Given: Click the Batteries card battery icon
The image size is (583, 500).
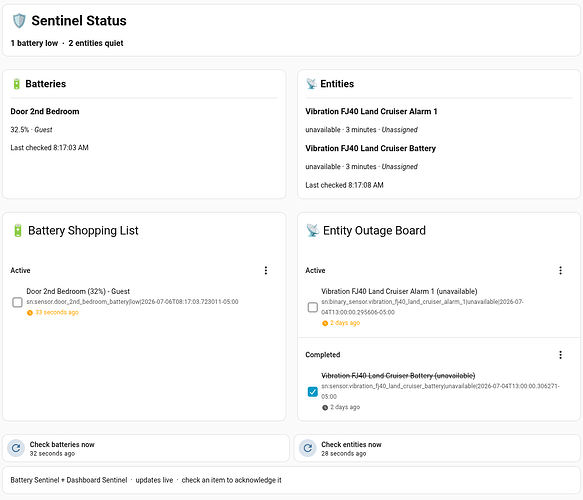Looking at the screenshot, I should [16, 84].
